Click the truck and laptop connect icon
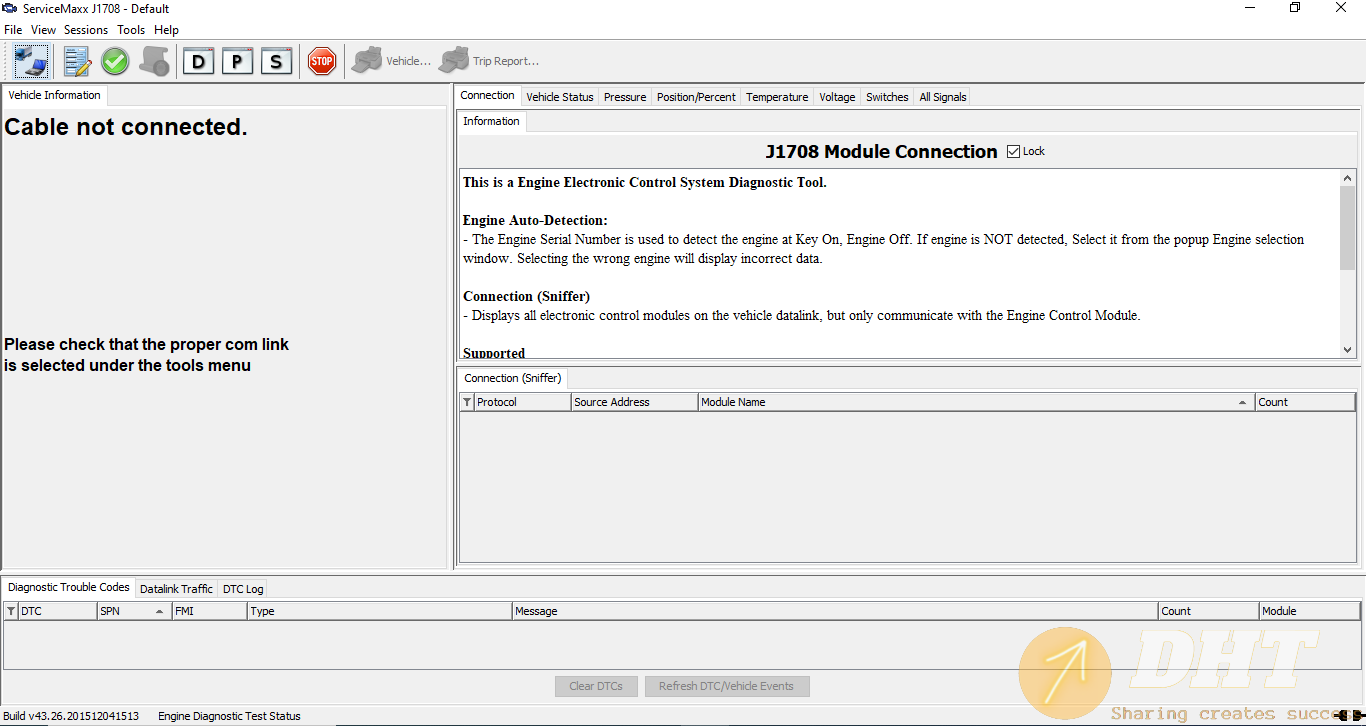1366x726 pixels. (31, 62)
